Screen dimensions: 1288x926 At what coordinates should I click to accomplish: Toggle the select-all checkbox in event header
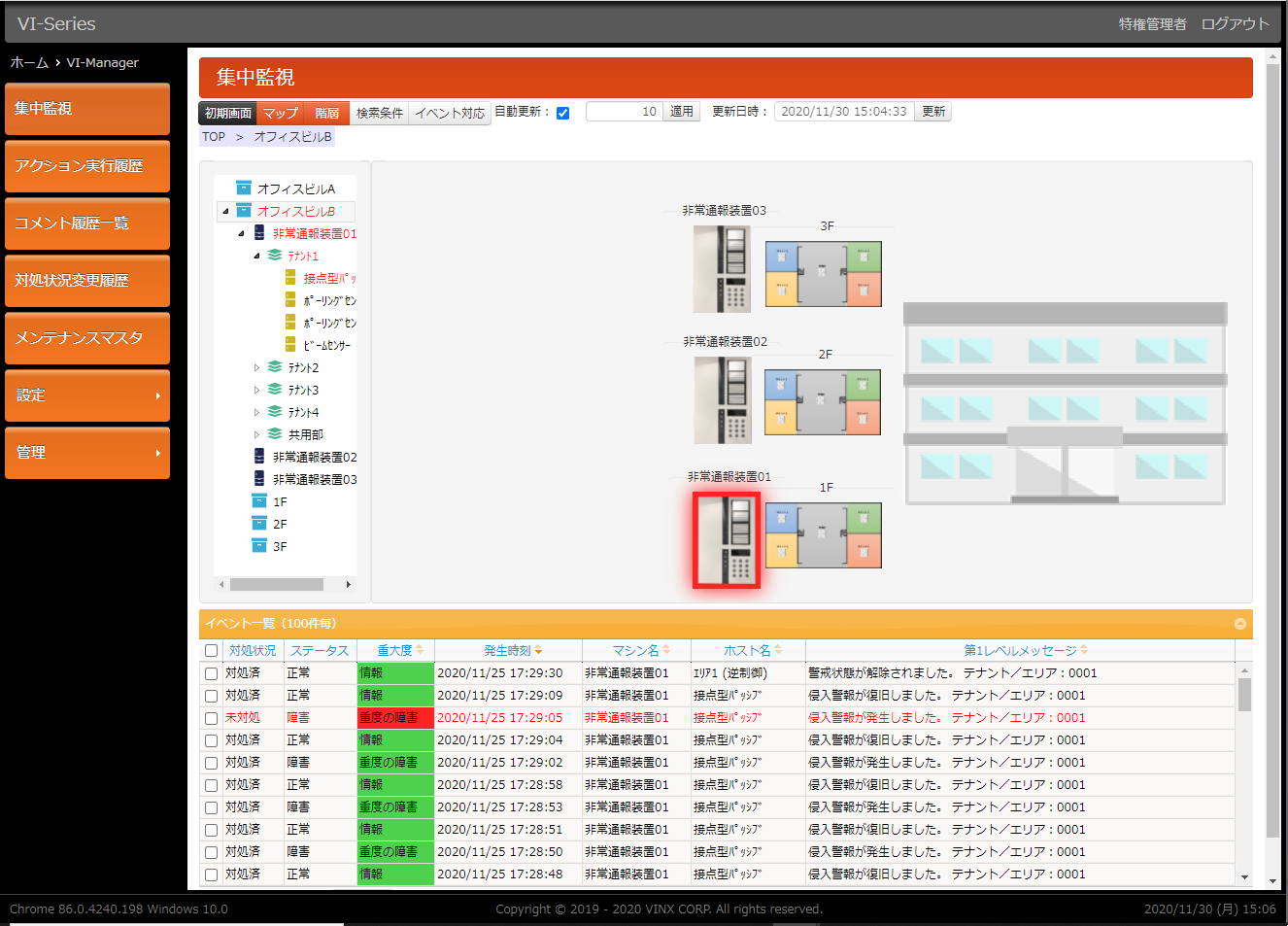pyautogui.click(x=211, y=651)
